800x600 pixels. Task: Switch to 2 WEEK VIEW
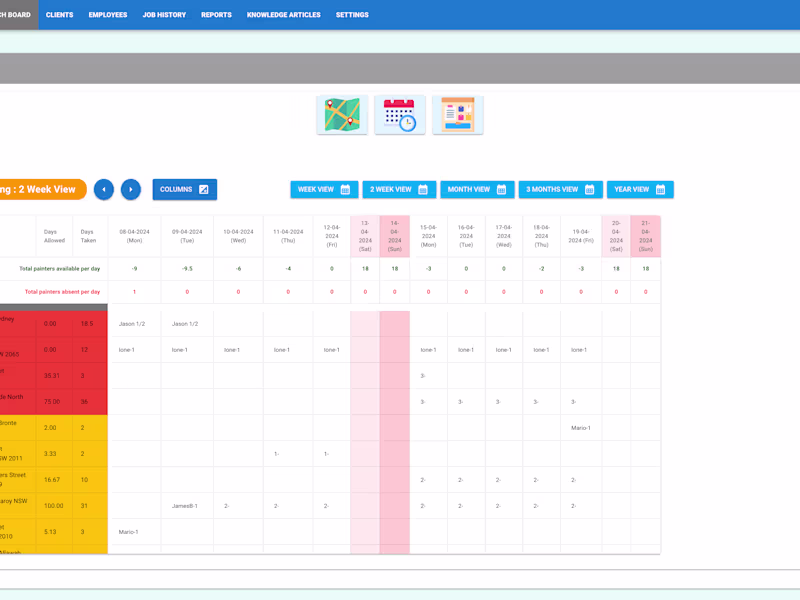click(397, 189)
